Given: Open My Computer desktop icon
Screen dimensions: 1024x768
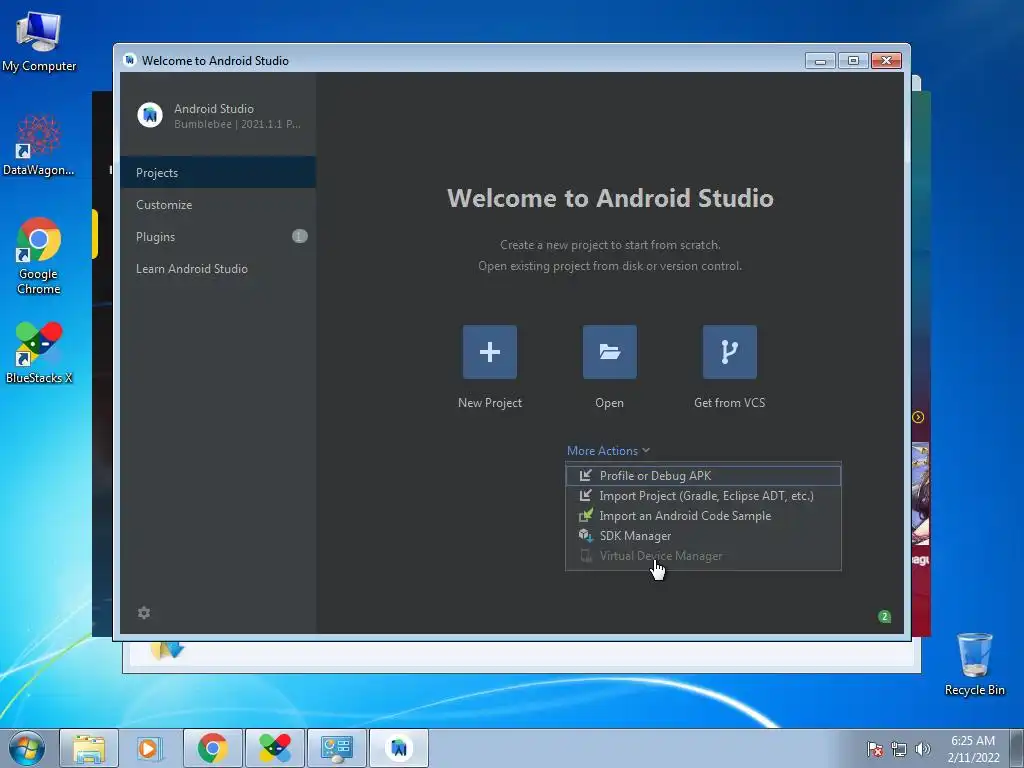Looking at the screenshot, I should coord(39,40).
